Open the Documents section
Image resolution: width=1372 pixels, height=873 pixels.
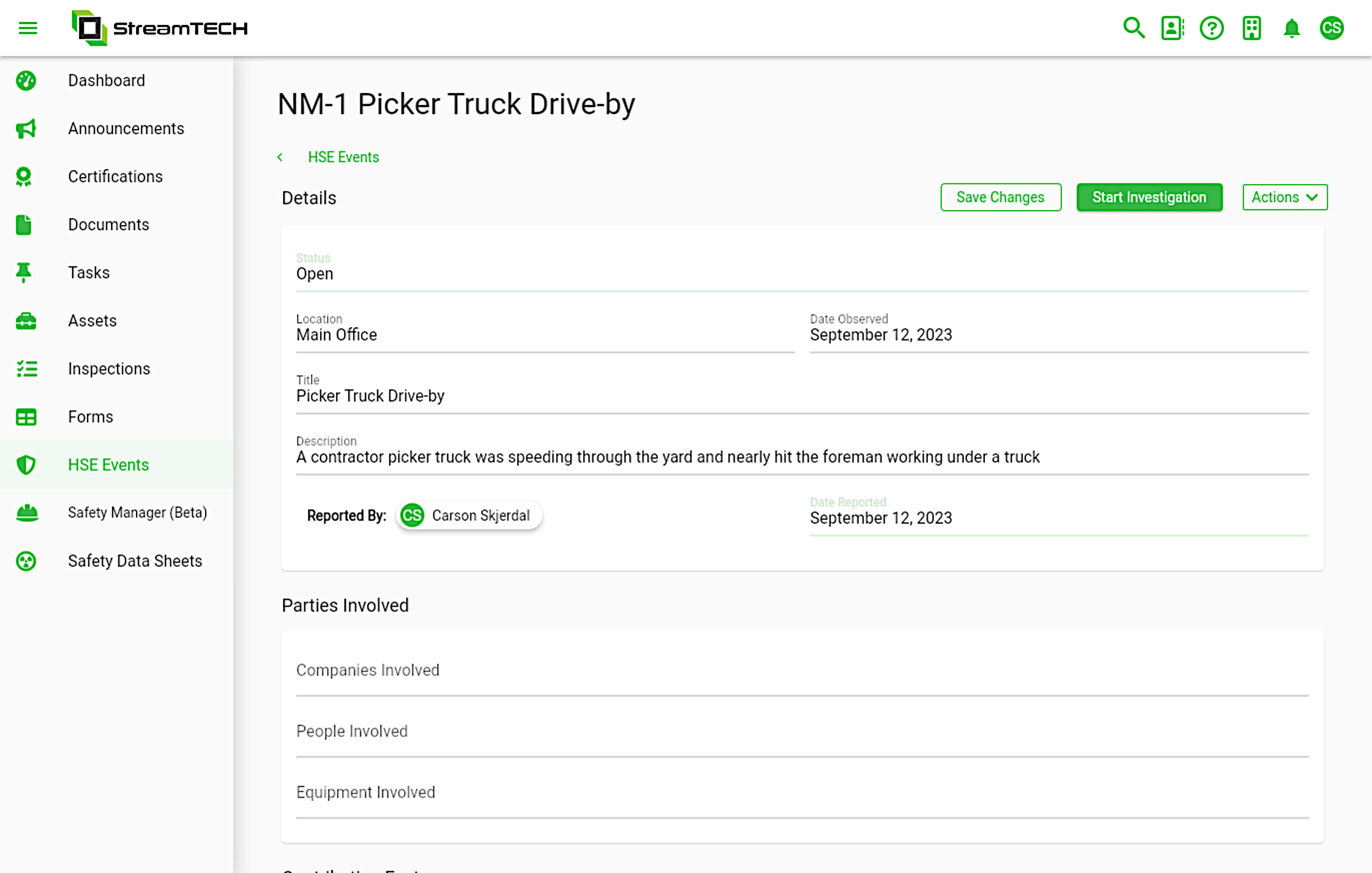pyautogui.click(x=108, y=224)
